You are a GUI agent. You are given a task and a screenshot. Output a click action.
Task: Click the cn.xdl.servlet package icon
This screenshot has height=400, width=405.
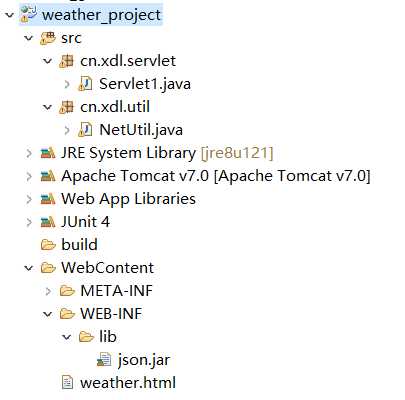click(66, 61)
